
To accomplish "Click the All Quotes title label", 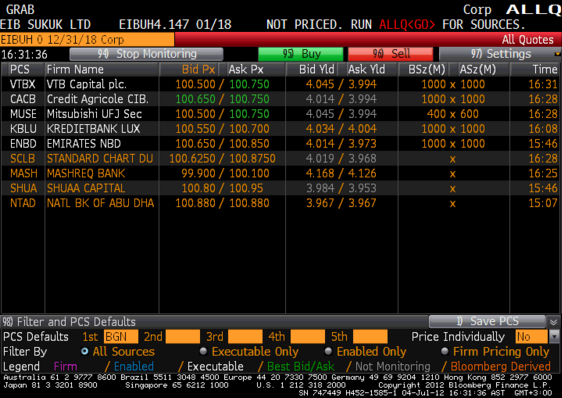I will tap(528, 39).
